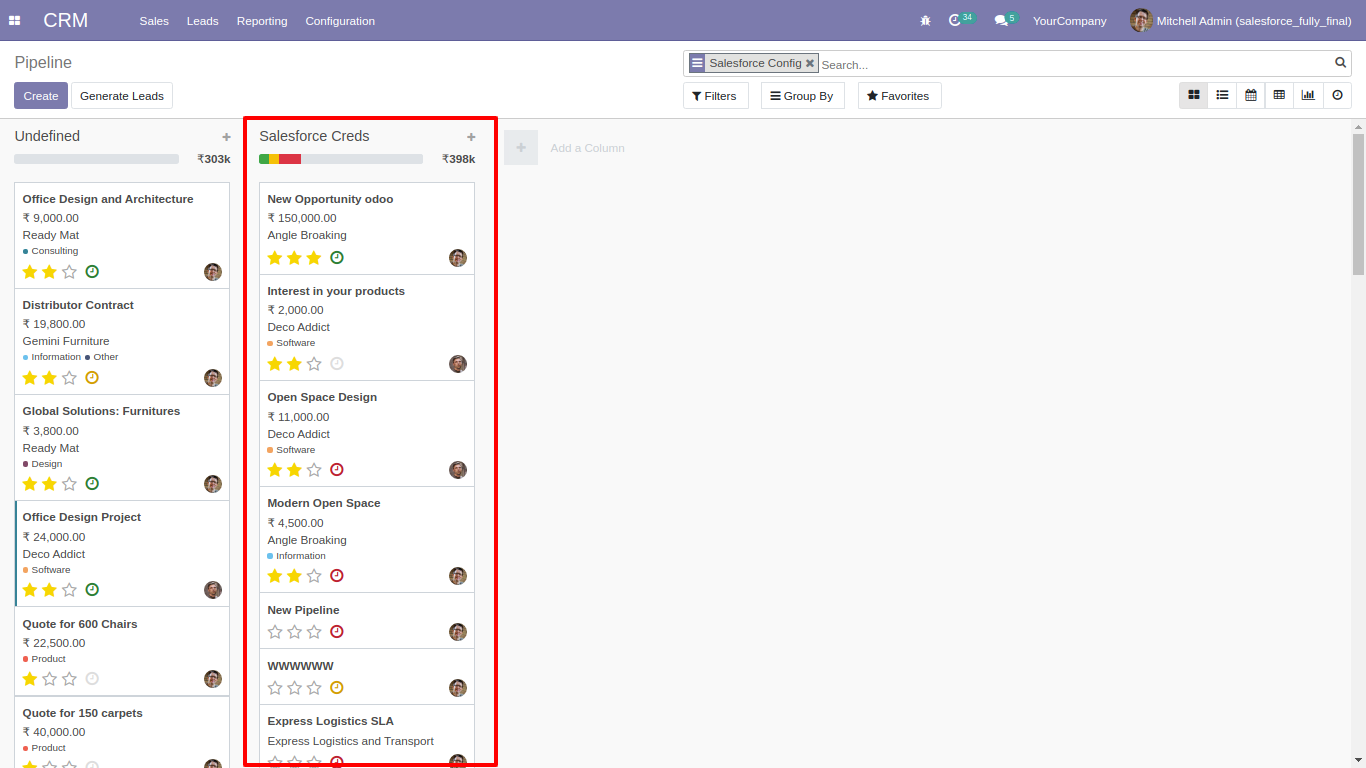Open the Office Design Project card
Image resolution: width=1366 pixels, height=768 pixels.
pos(122,554)
